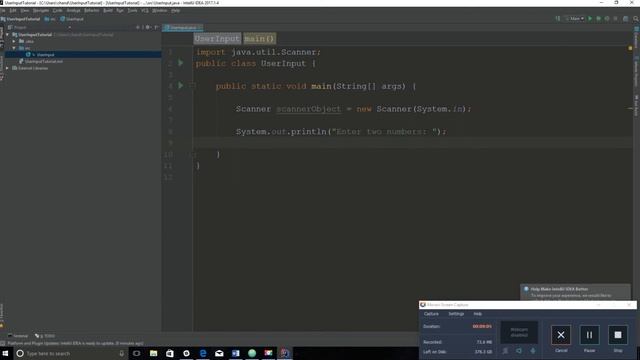Pause the Movavi screen recording
Viewport: 640px width, 360px height.
click(589, 335)
